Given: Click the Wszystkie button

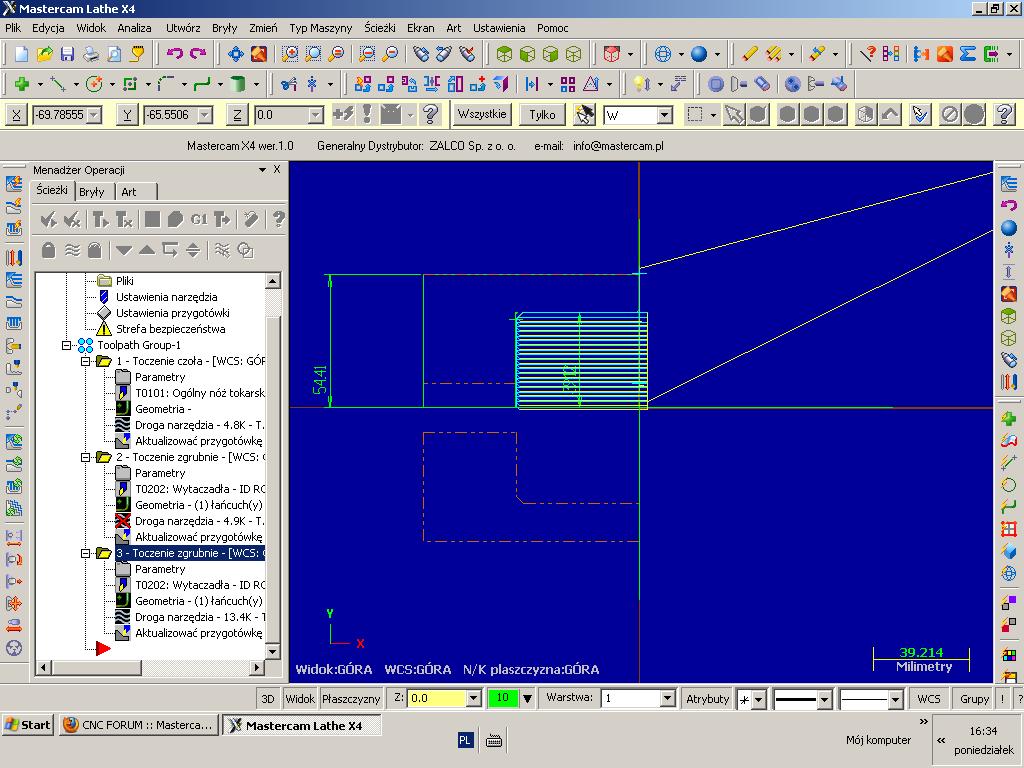Looking at the screenshot, I should pyautogui.click(x=481, y=114).
